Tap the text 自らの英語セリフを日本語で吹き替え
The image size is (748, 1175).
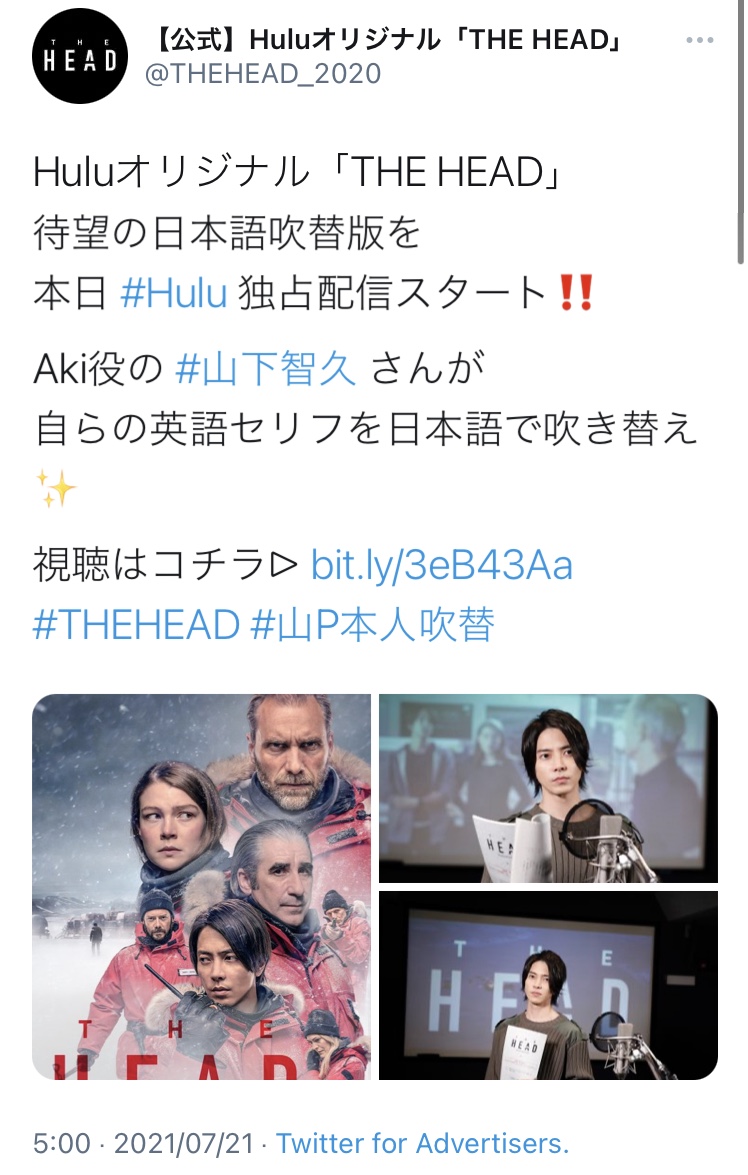tap(367, 429)
